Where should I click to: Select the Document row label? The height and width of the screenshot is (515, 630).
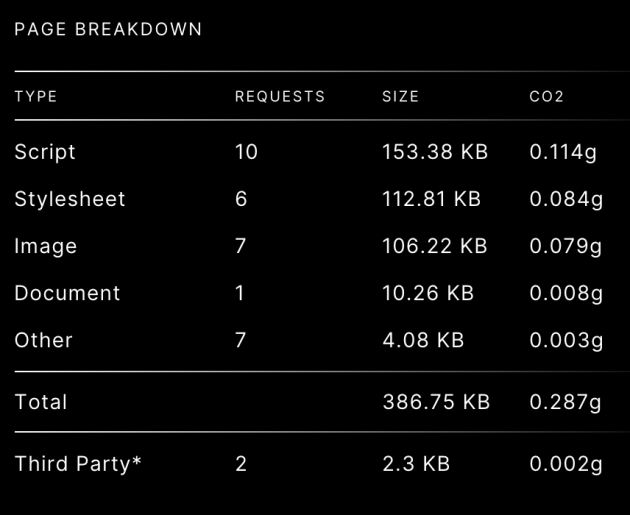[x=67, y=293]
